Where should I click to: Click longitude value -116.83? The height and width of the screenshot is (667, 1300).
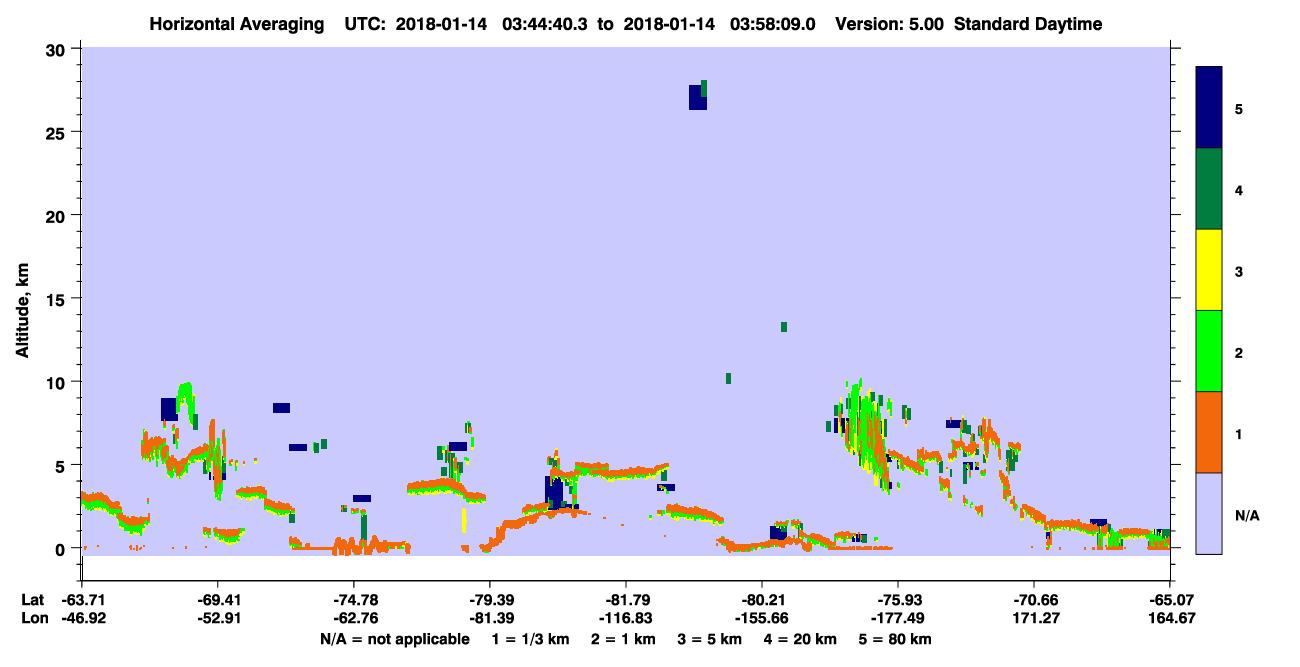pos(625,618)
